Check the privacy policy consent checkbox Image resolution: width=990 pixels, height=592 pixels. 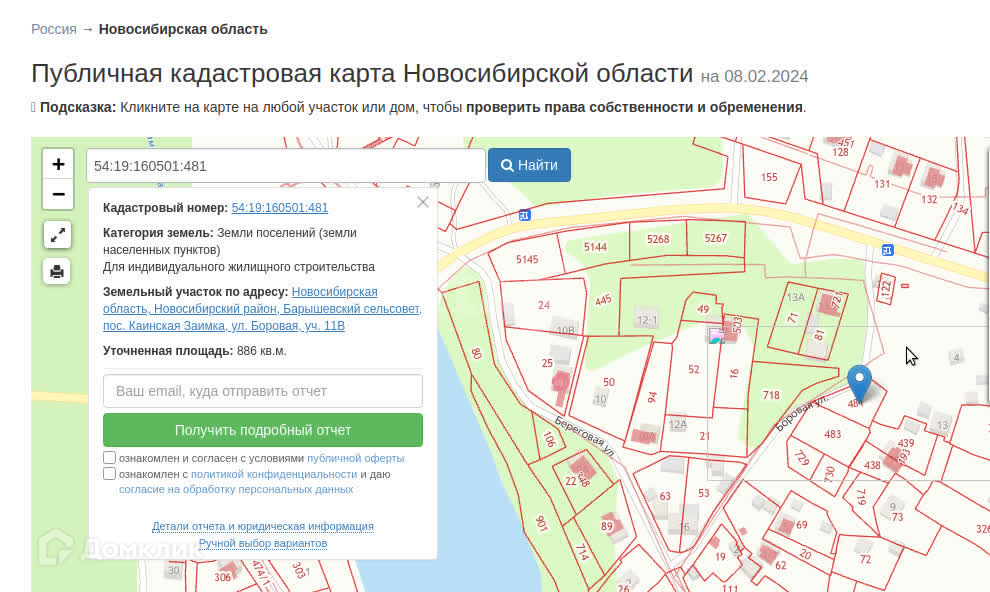(x=109, y=473)
